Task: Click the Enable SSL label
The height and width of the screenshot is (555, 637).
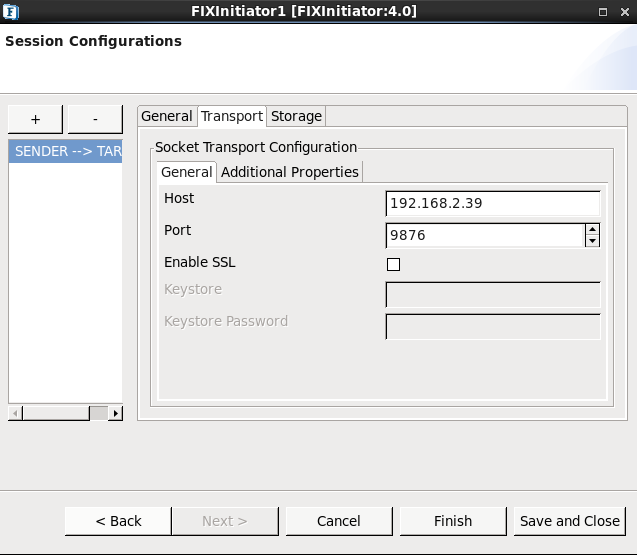Action: [199, 262]
